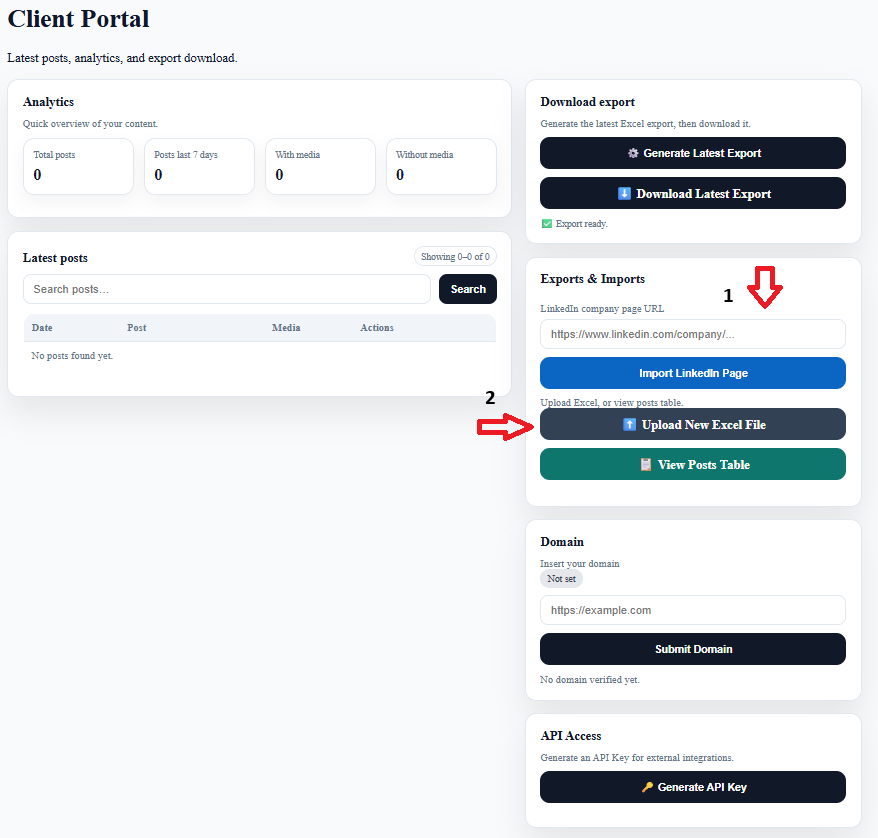This screenshot has height=838, width=878.
Task: Click the download arrow icon on Download Latest Export
Action: pyautogui.click(x=624, y=194)
